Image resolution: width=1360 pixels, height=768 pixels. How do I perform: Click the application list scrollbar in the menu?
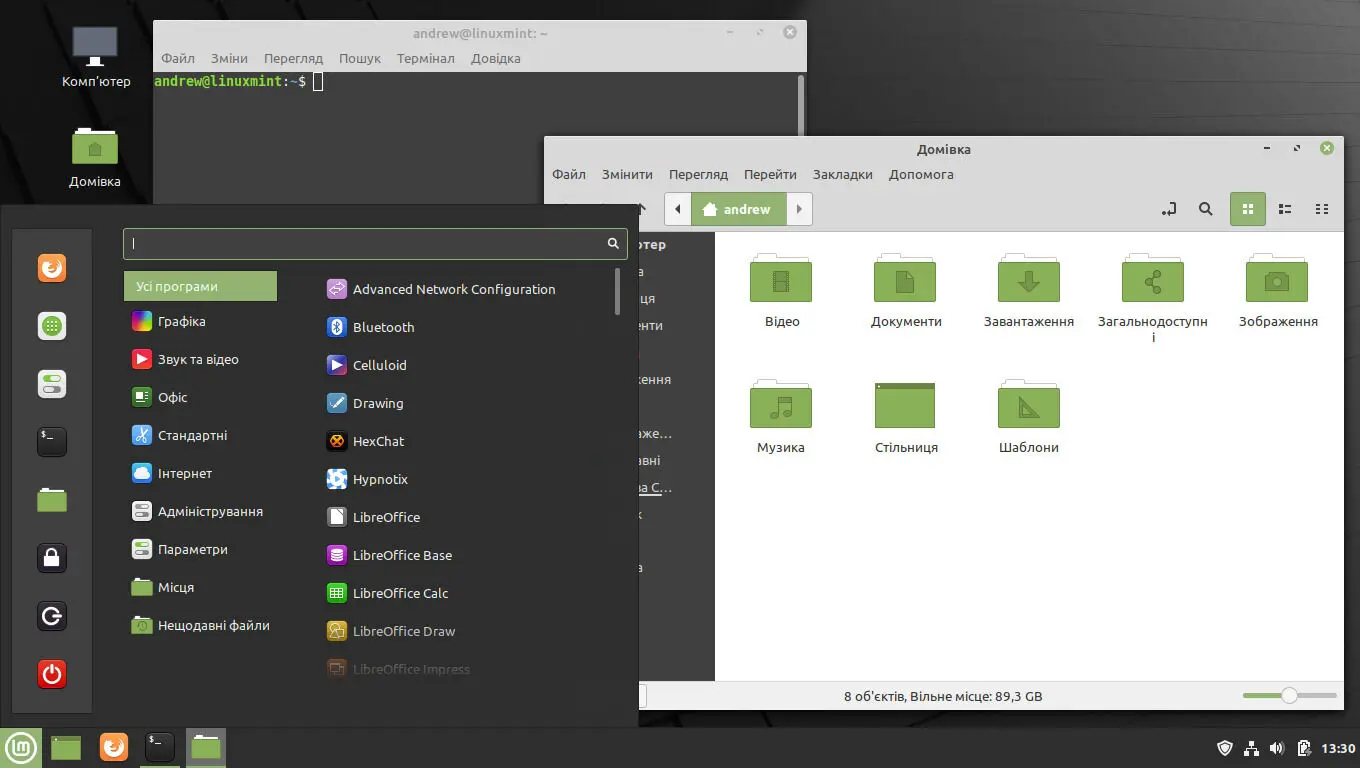618,291
